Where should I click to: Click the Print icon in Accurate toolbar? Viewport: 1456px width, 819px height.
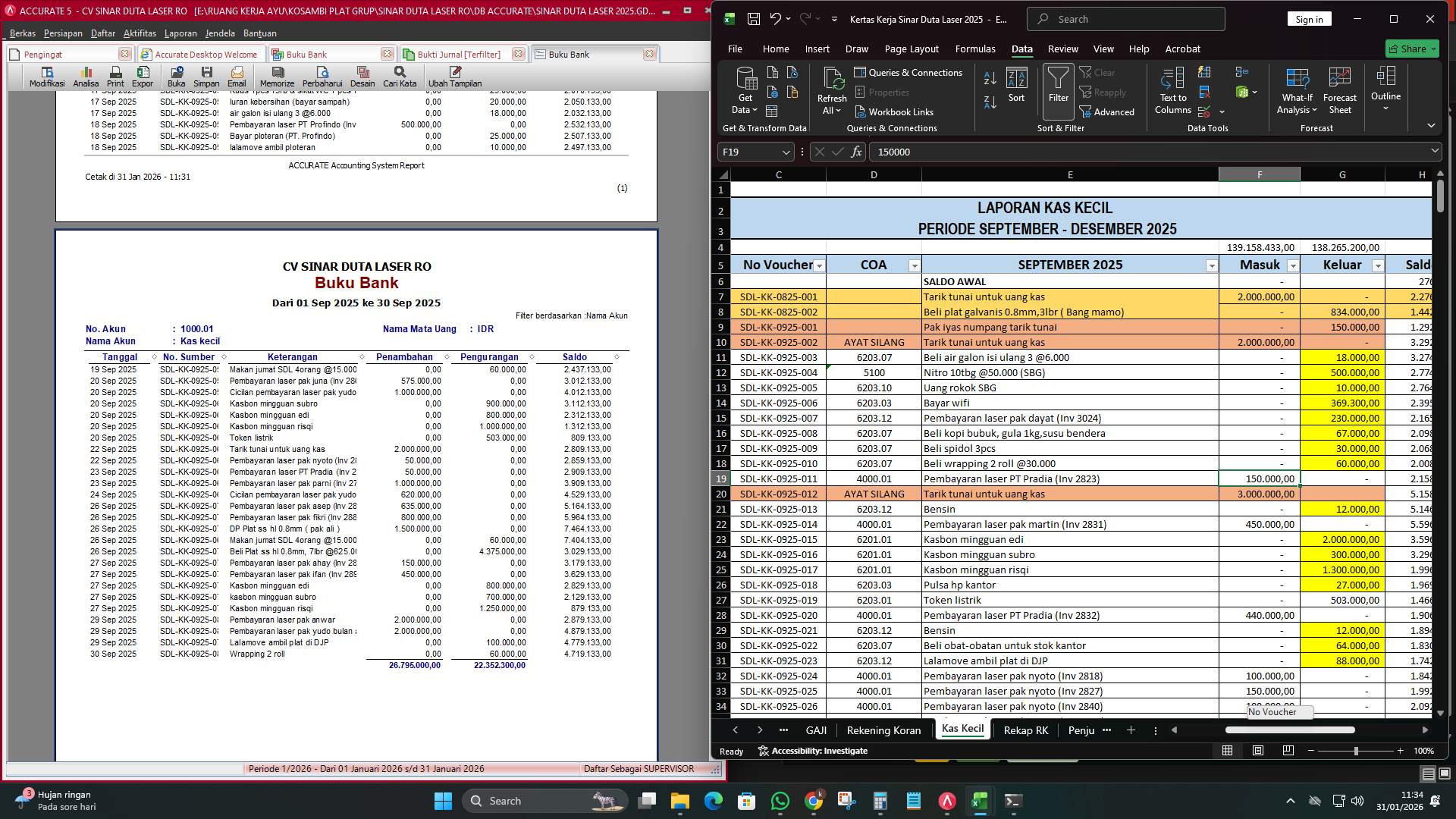pos(115,75)
